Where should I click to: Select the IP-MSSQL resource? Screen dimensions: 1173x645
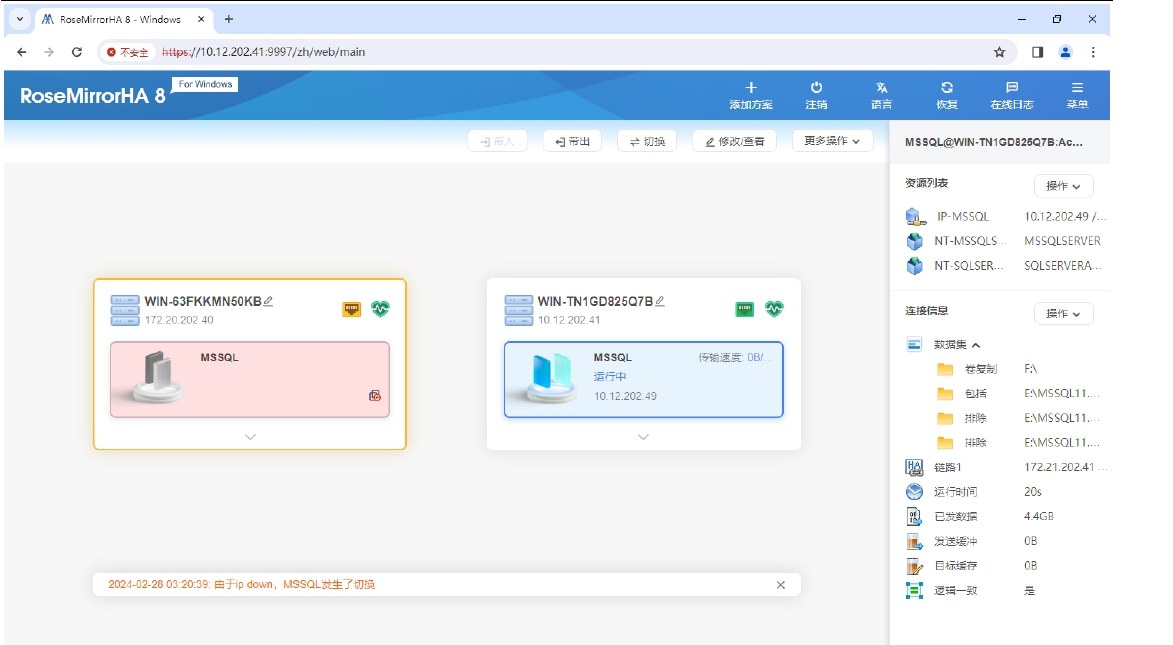[x=1007, y=217]
